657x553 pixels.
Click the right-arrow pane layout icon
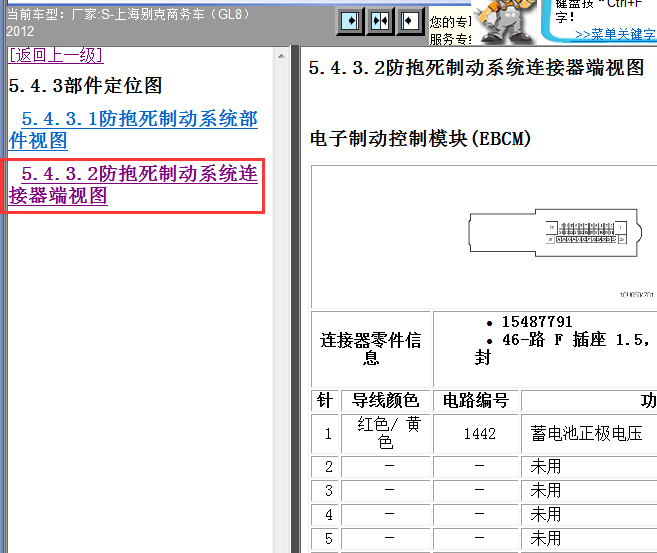tap(351, 21)
